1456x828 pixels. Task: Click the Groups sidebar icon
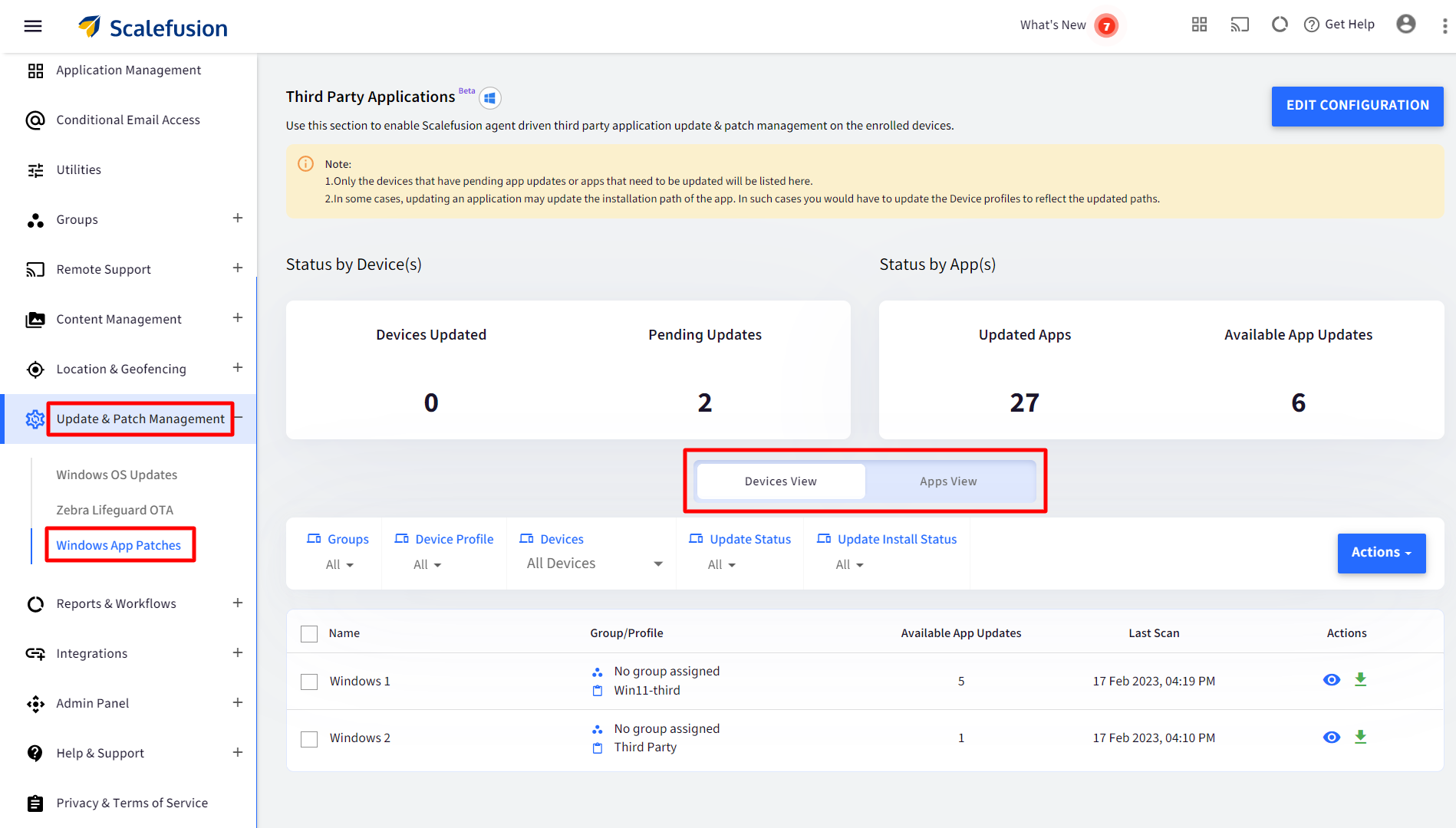tap(35, 220)
